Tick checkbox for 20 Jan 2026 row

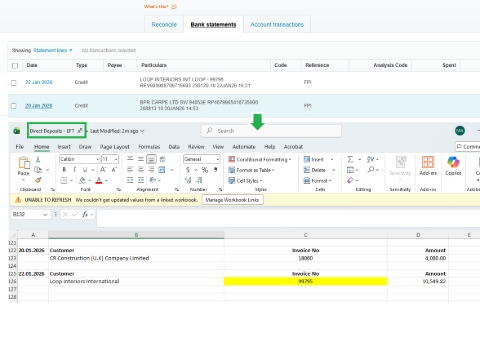click(13, 106)
